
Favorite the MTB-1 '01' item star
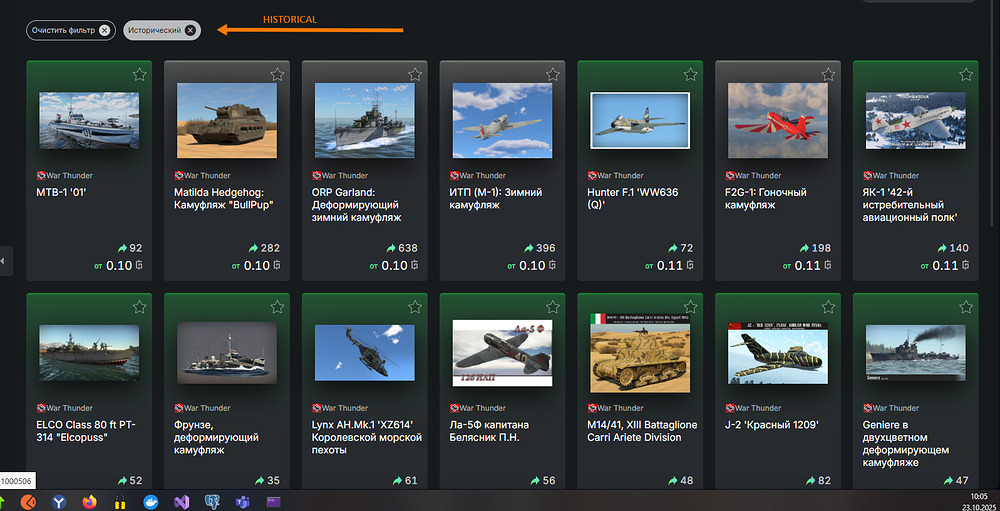[x=139, y=75]
